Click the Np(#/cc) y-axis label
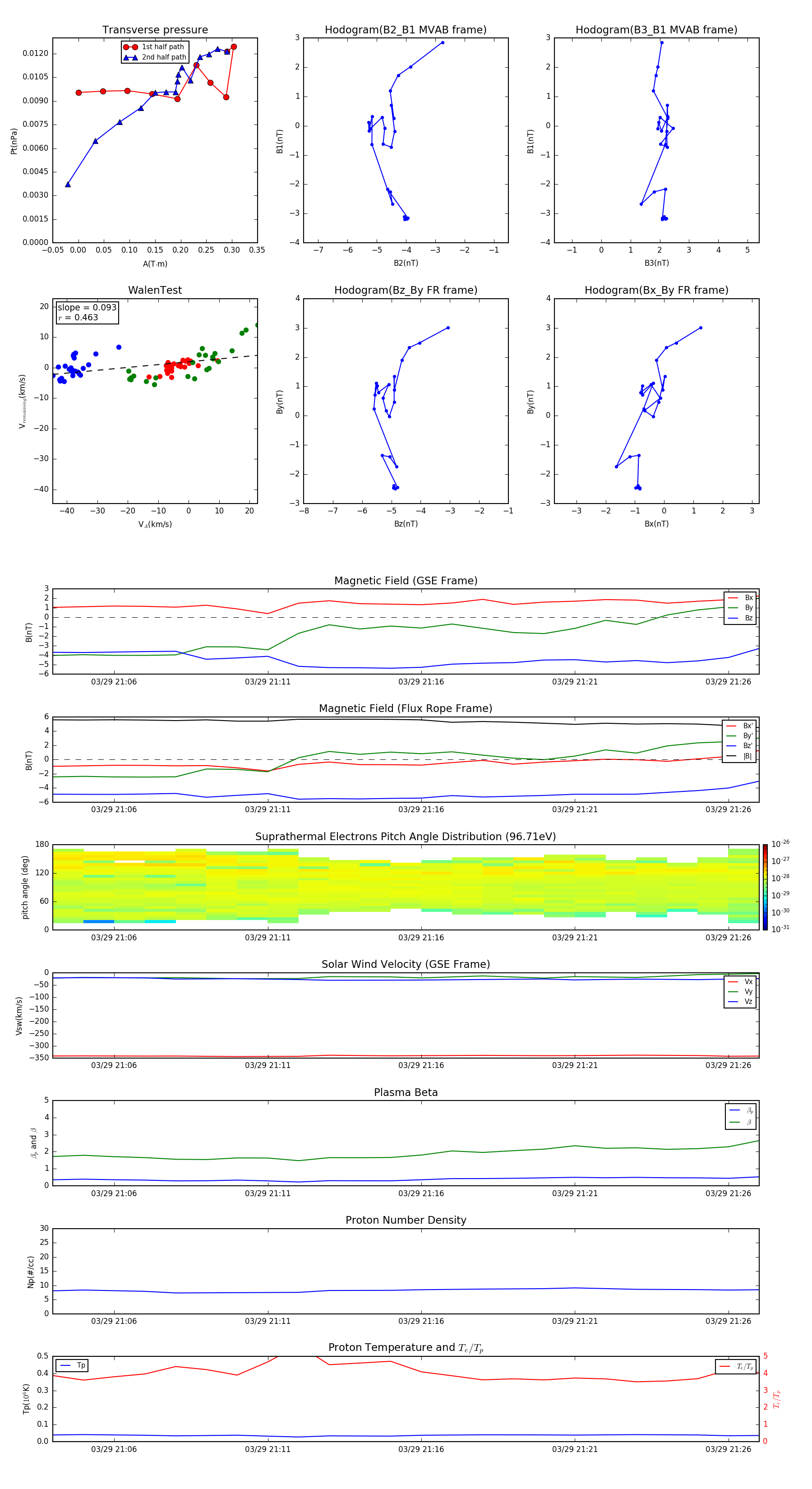Screen dimensions: 812x1489 pos(31,1271)
